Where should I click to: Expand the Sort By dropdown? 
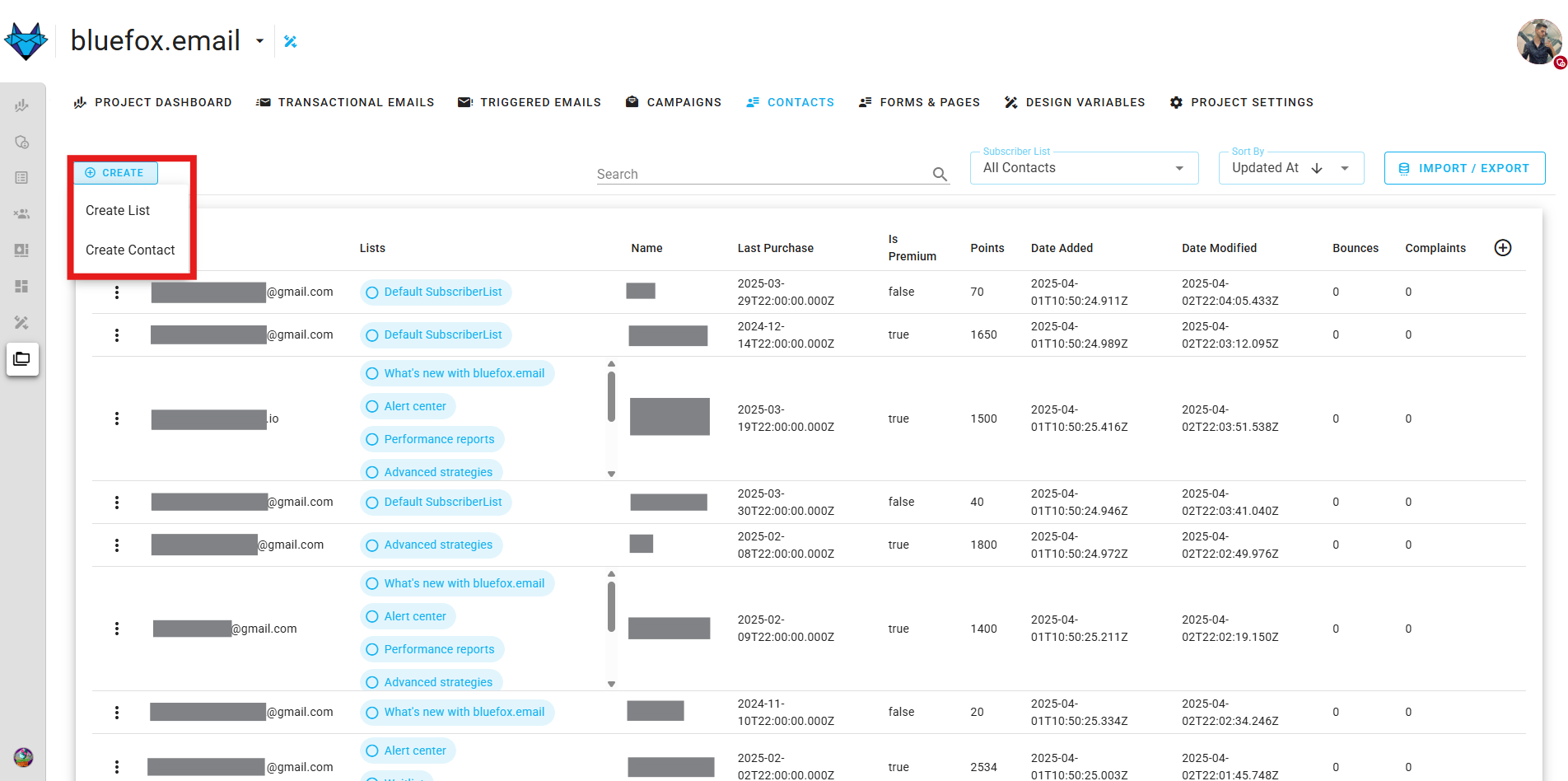pos(1345,168)
